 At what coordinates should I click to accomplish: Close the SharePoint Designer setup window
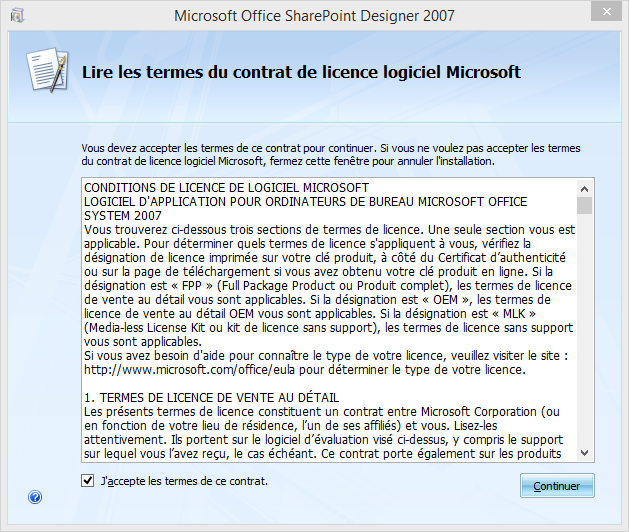tap(606, 12)
